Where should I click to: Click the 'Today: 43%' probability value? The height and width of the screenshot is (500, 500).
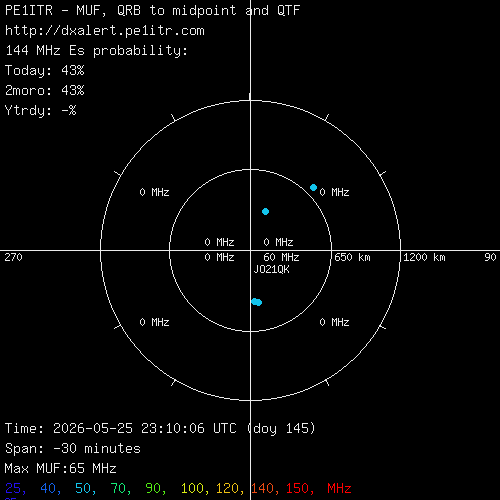coord(45,71)
